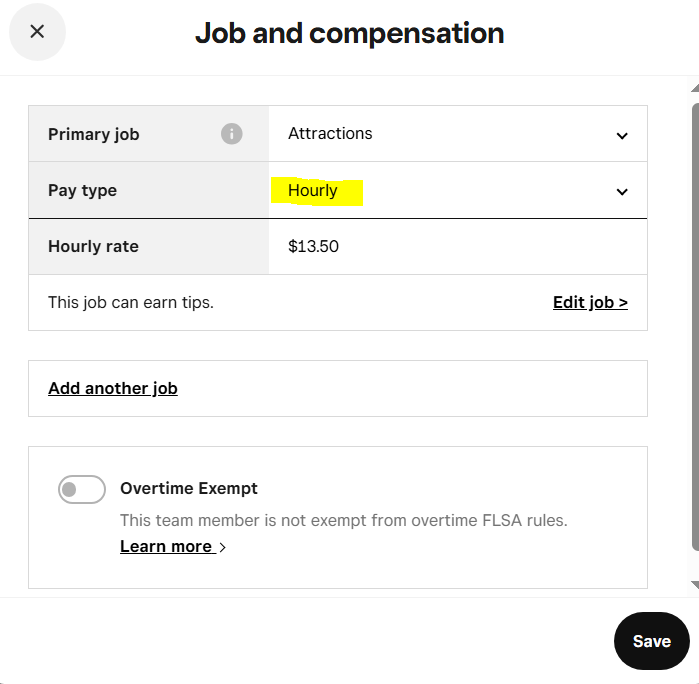Click the vertical scrollbar thumb
The image size is (699, 684).
point(694,320)
